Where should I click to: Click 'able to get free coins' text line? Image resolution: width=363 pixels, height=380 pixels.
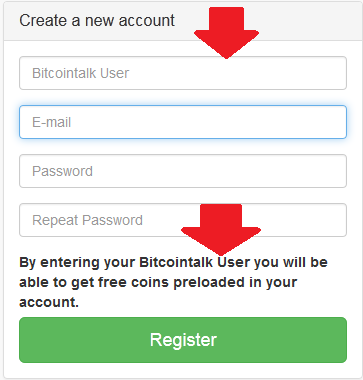point(95,283)
